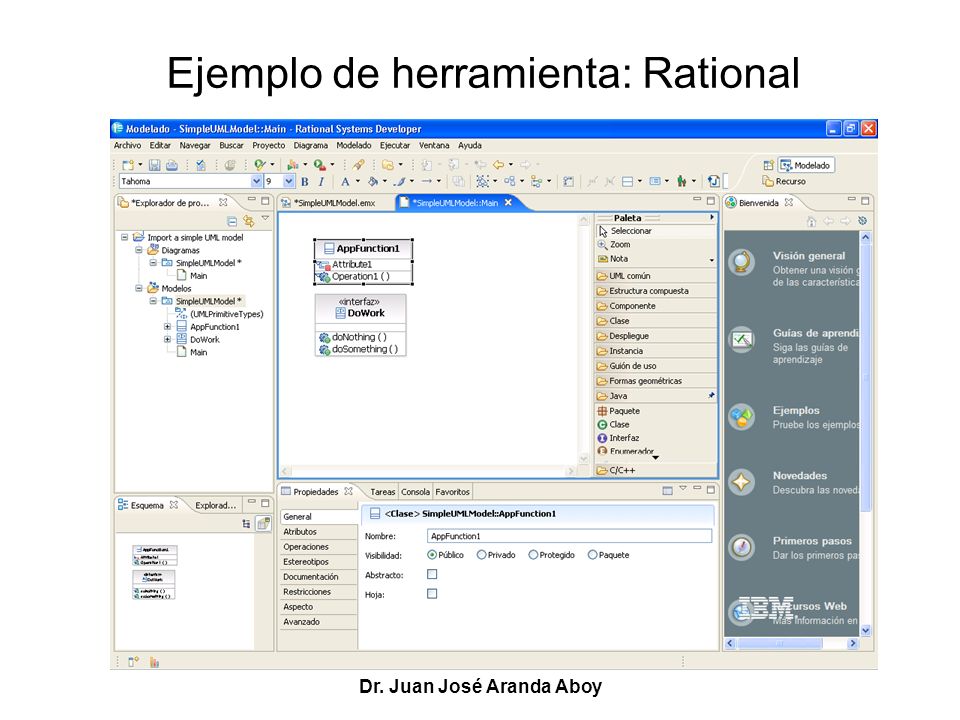Select the Paquete visibility radio button
This screenshot has width=960, height=720.
coord(592,555)
